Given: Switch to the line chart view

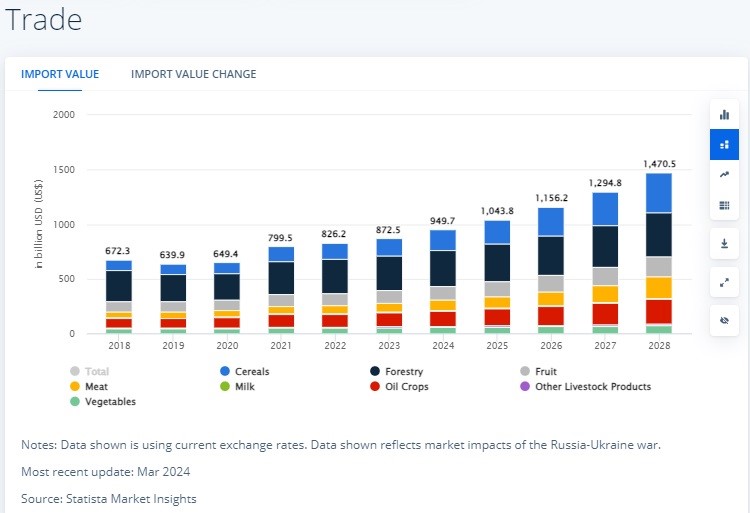Looking at the screenshot, I should pyautogui.click(x=724, y=175).
